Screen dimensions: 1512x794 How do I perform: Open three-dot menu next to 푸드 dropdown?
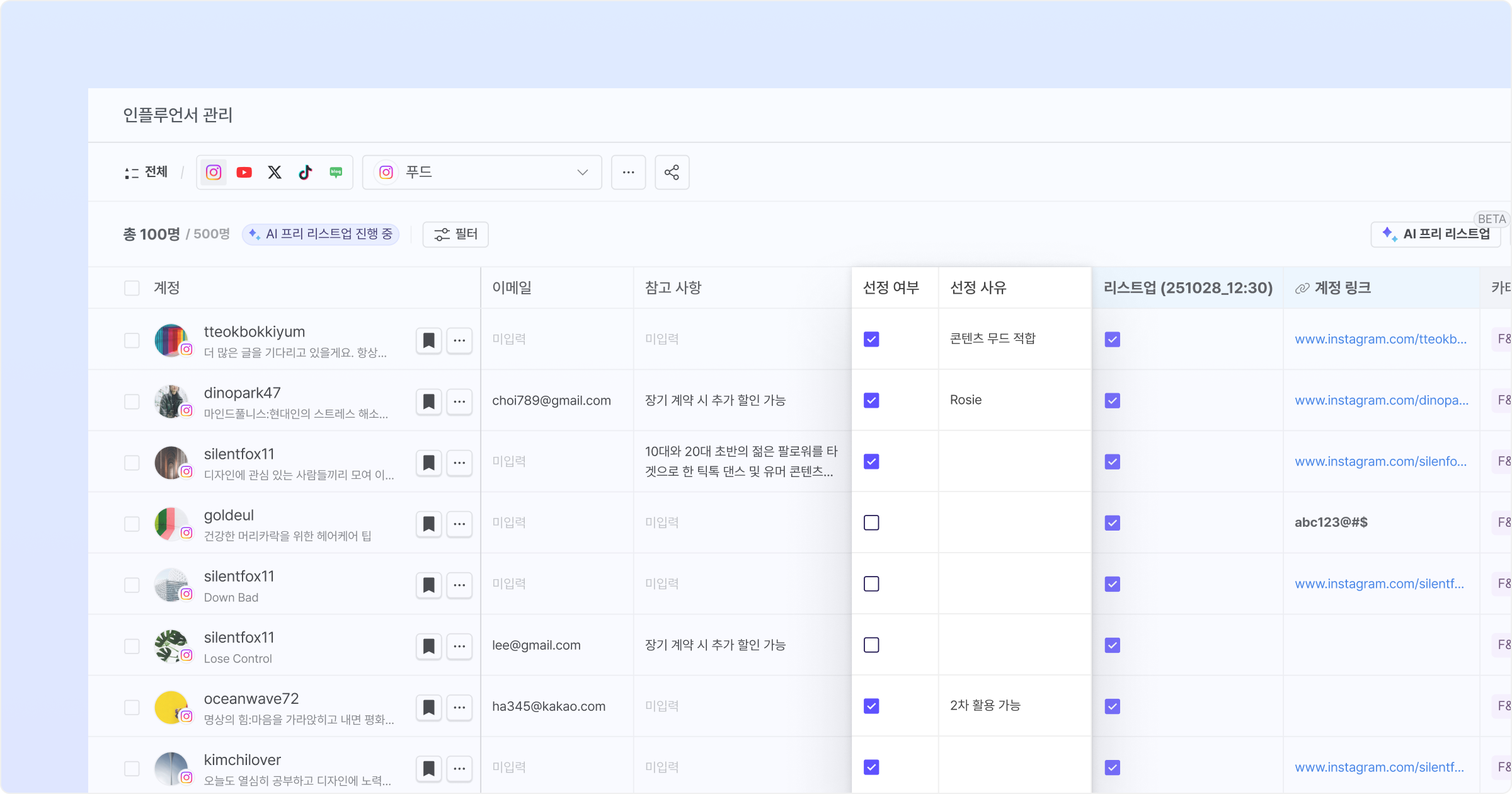click(628, 172)
